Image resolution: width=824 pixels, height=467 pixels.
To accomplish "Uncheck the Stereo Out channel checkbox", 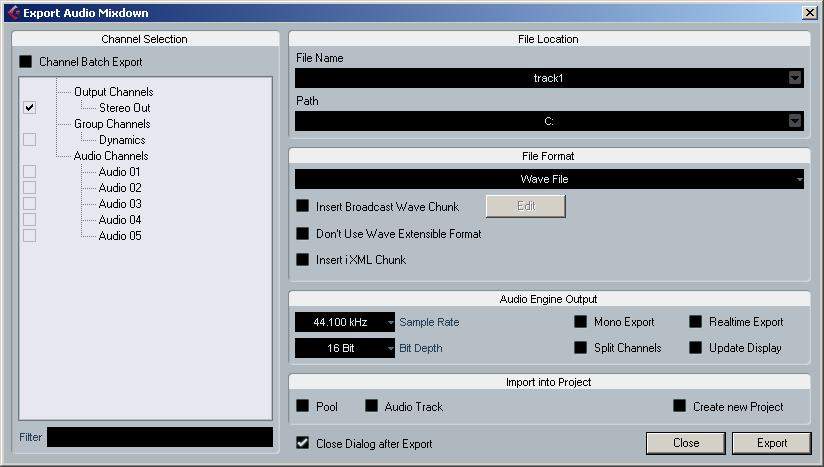I will click(x=29, y=108).
